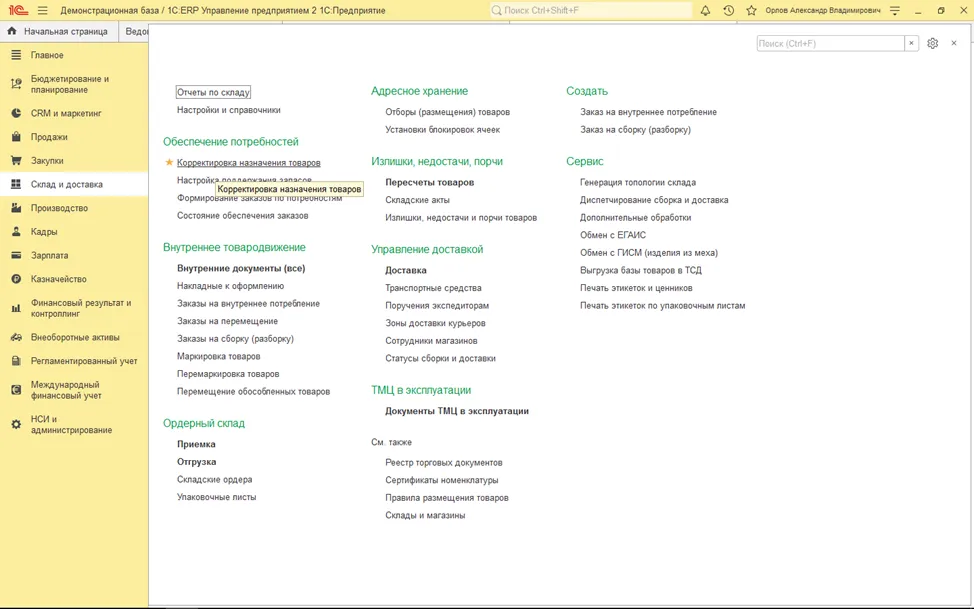The image size is (974, 609).
Task: Open Отгрузка in Ордерный склад
Action: pos(196,462)
